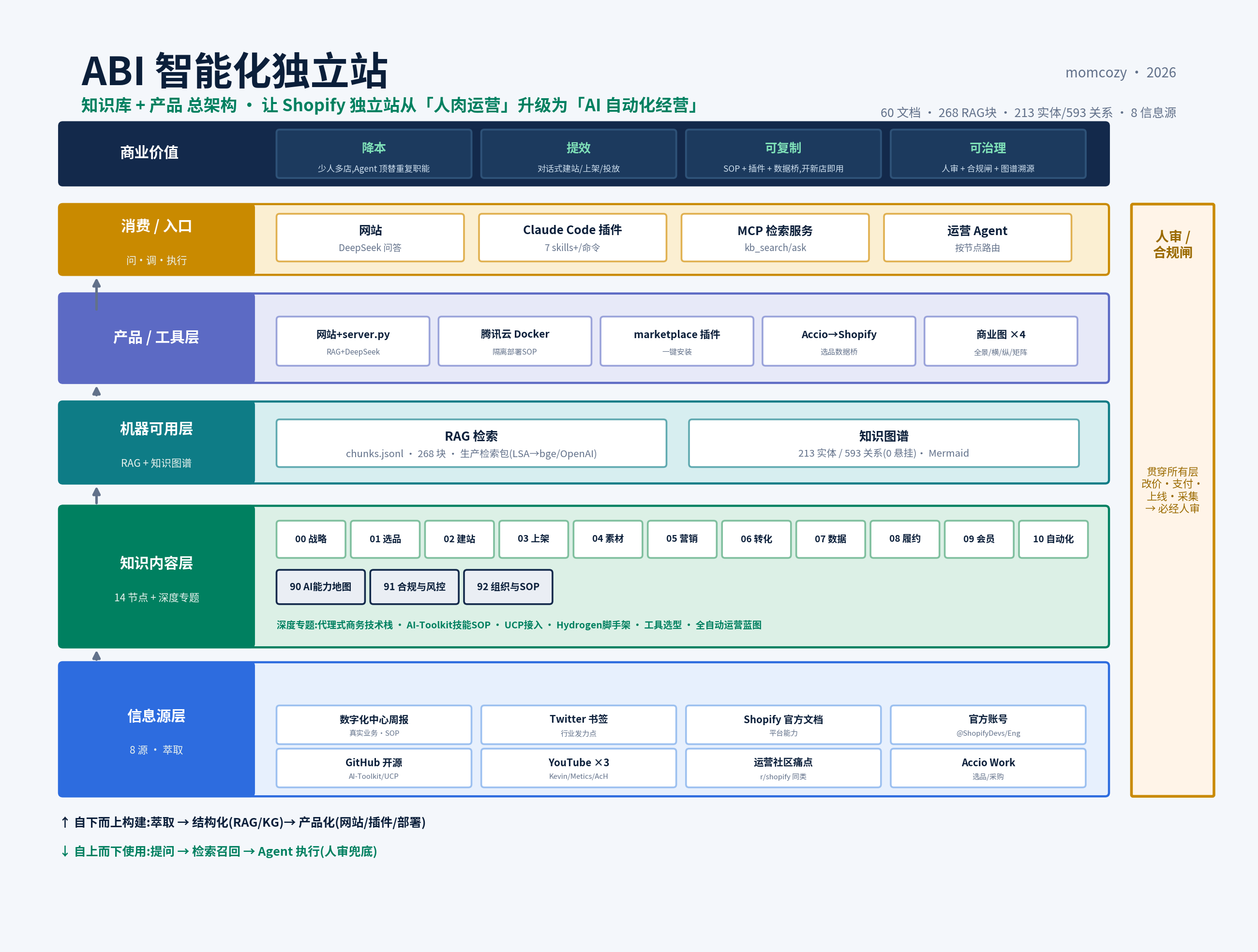Click the GitHub 开源 source box
The width and height of the screenshot is (1258, 952).
click(x=374, y=768)
